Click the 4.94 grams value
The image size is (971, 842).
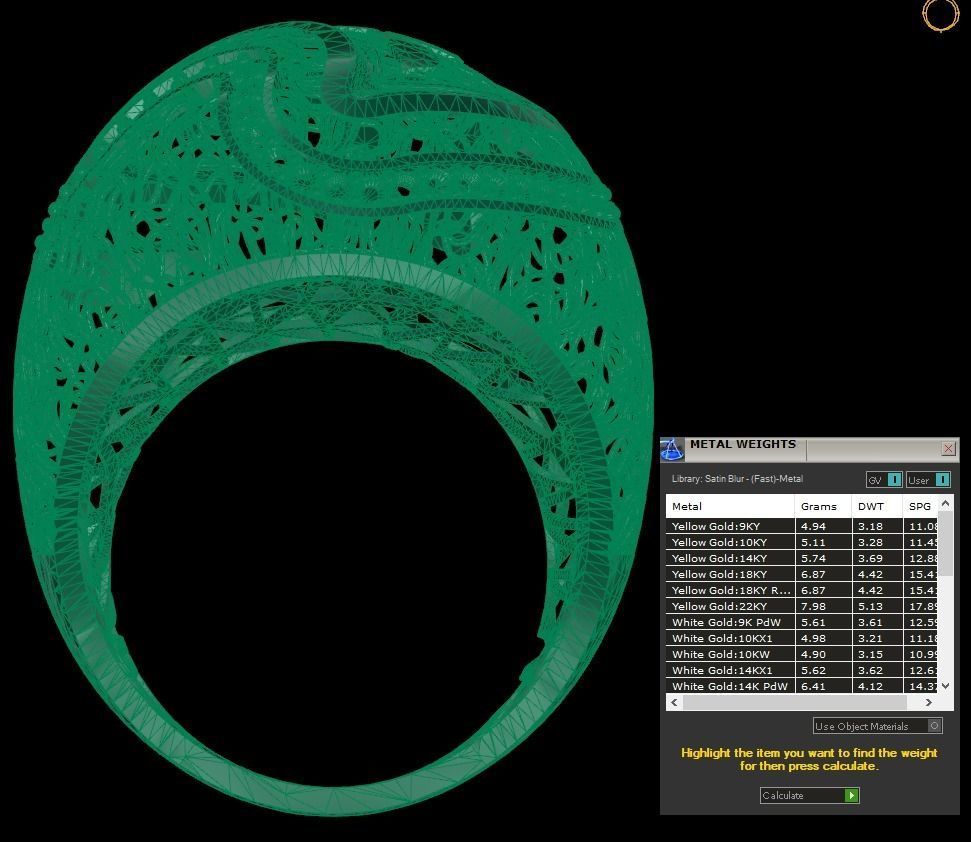point(813,526)
